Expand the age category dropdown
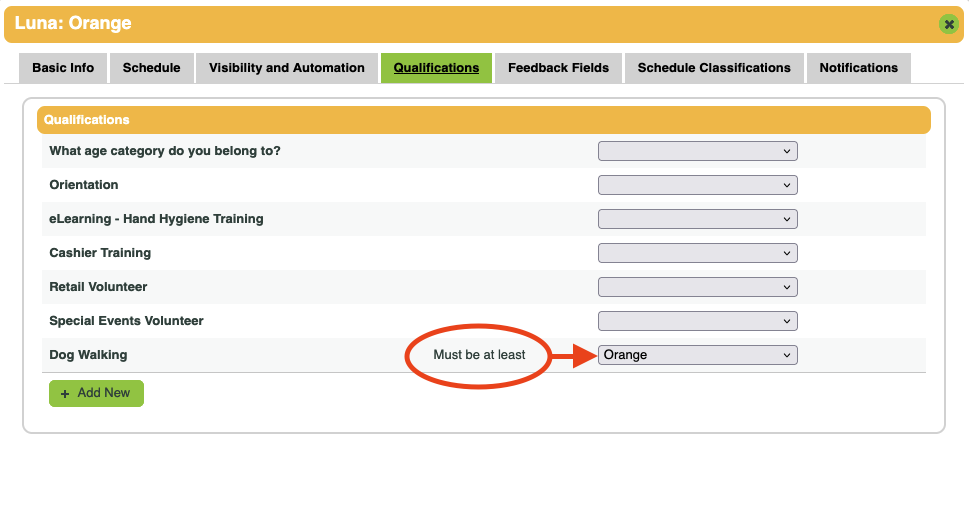 (697, 151)
